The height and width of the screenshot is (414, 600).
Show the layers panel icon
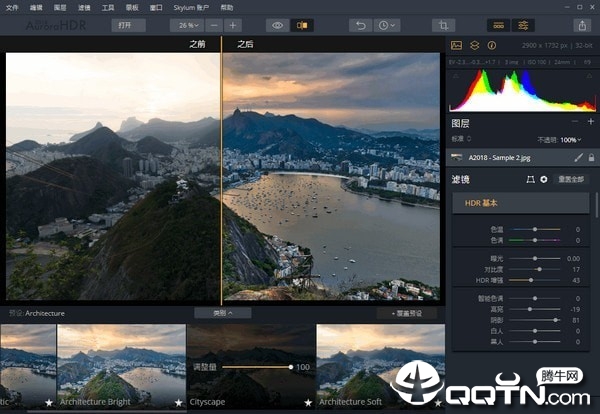[x=474, y=45]
